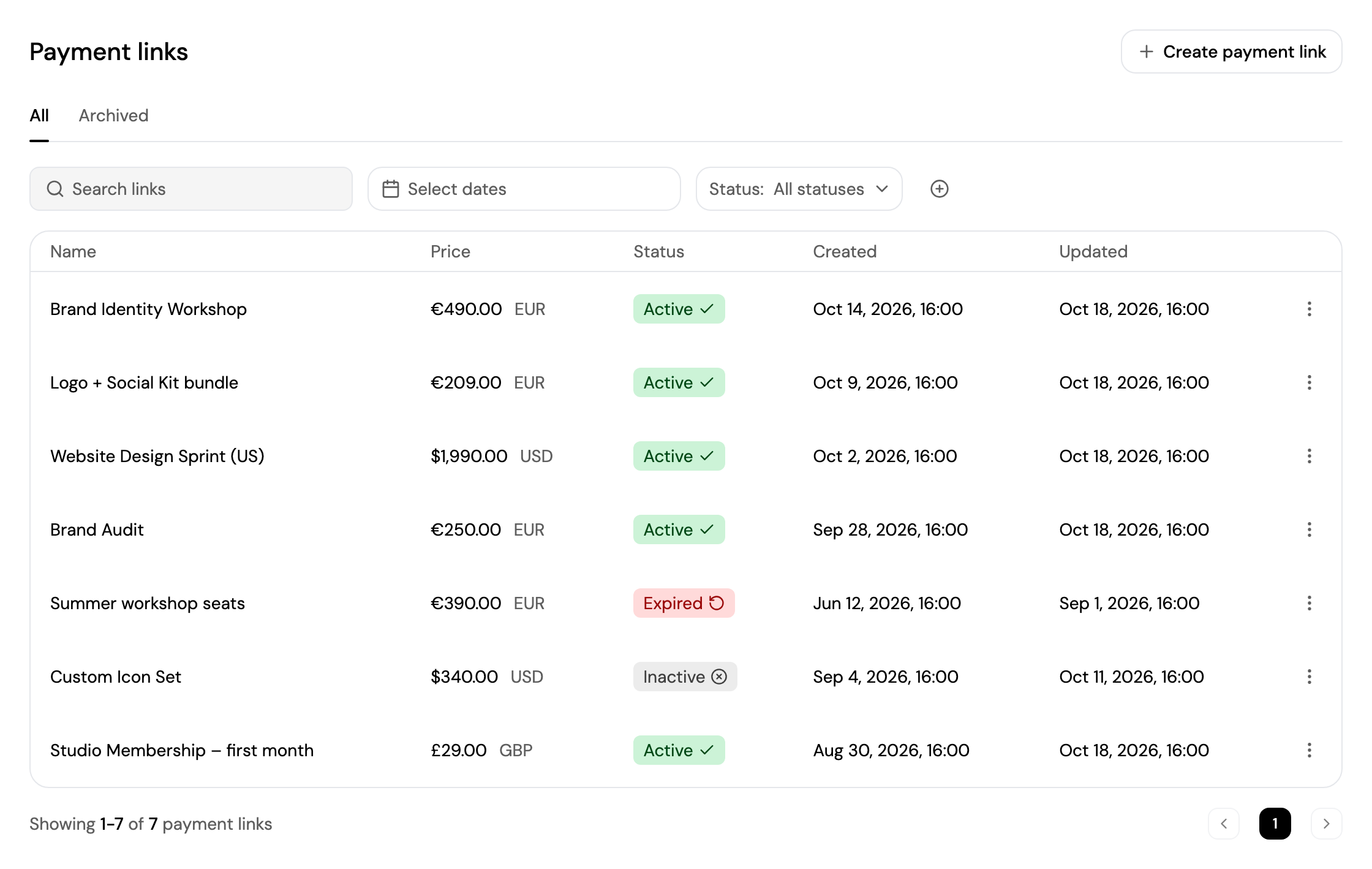Open Studio Membership – first month link
This screenshot has height=869, width=1372.
[182, 750]
